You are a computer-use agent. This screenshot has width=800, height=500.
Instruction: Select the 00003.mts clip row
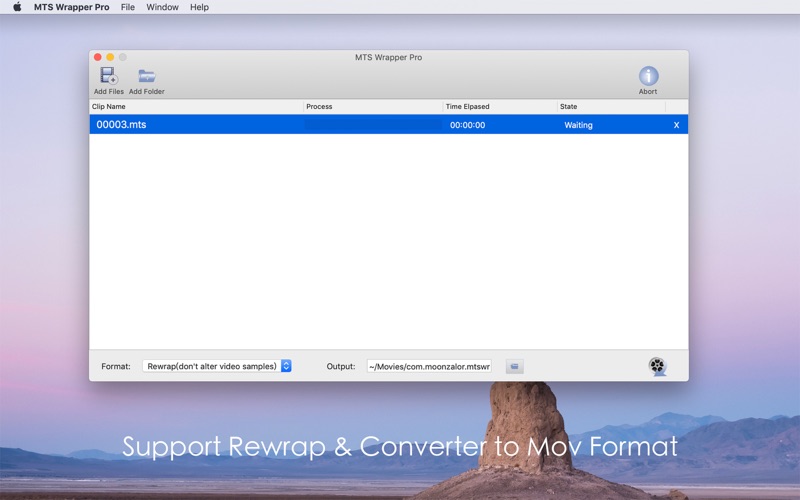click(389, 125)
